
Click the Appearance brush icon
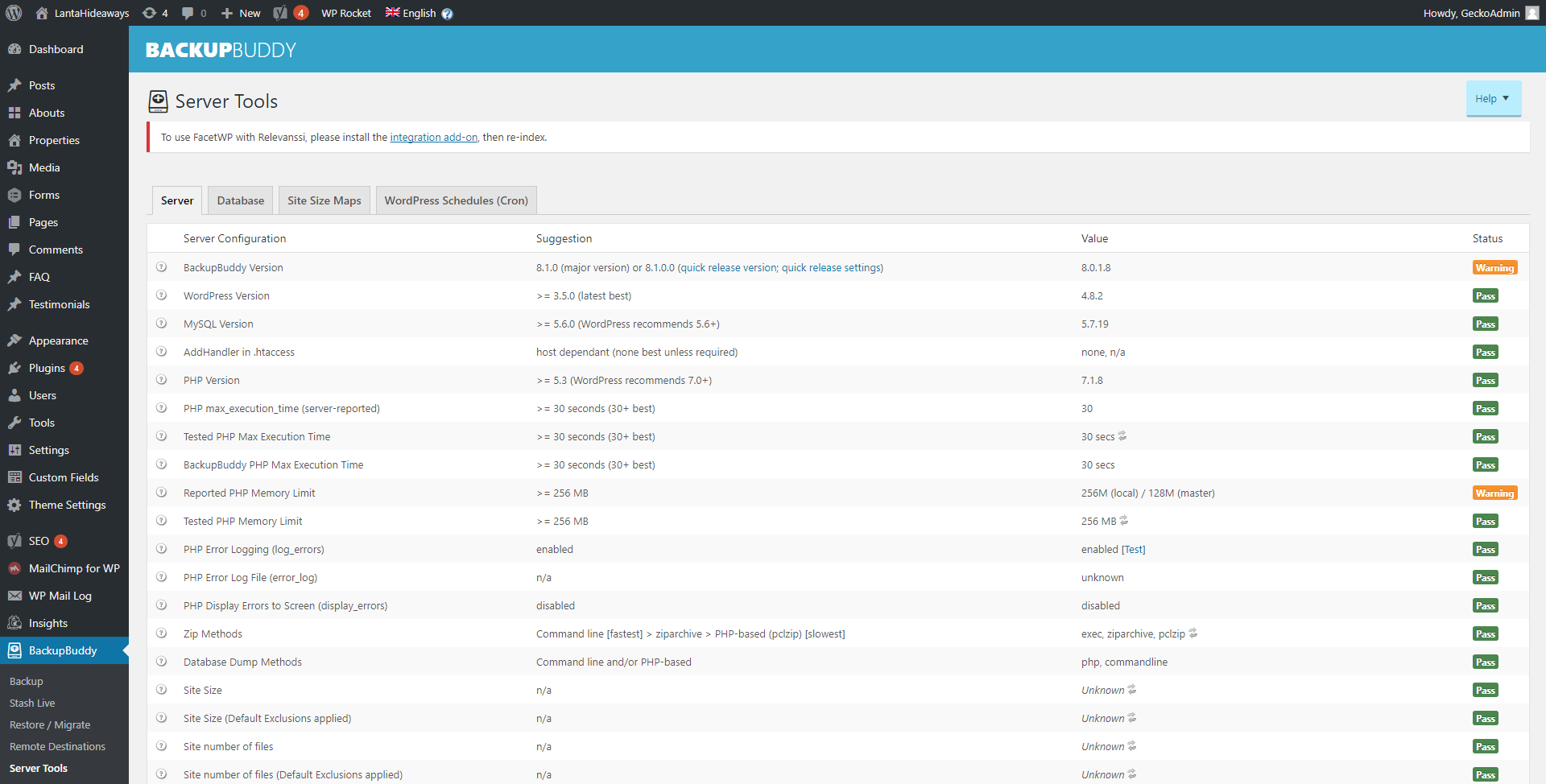(x=14, y=340)
